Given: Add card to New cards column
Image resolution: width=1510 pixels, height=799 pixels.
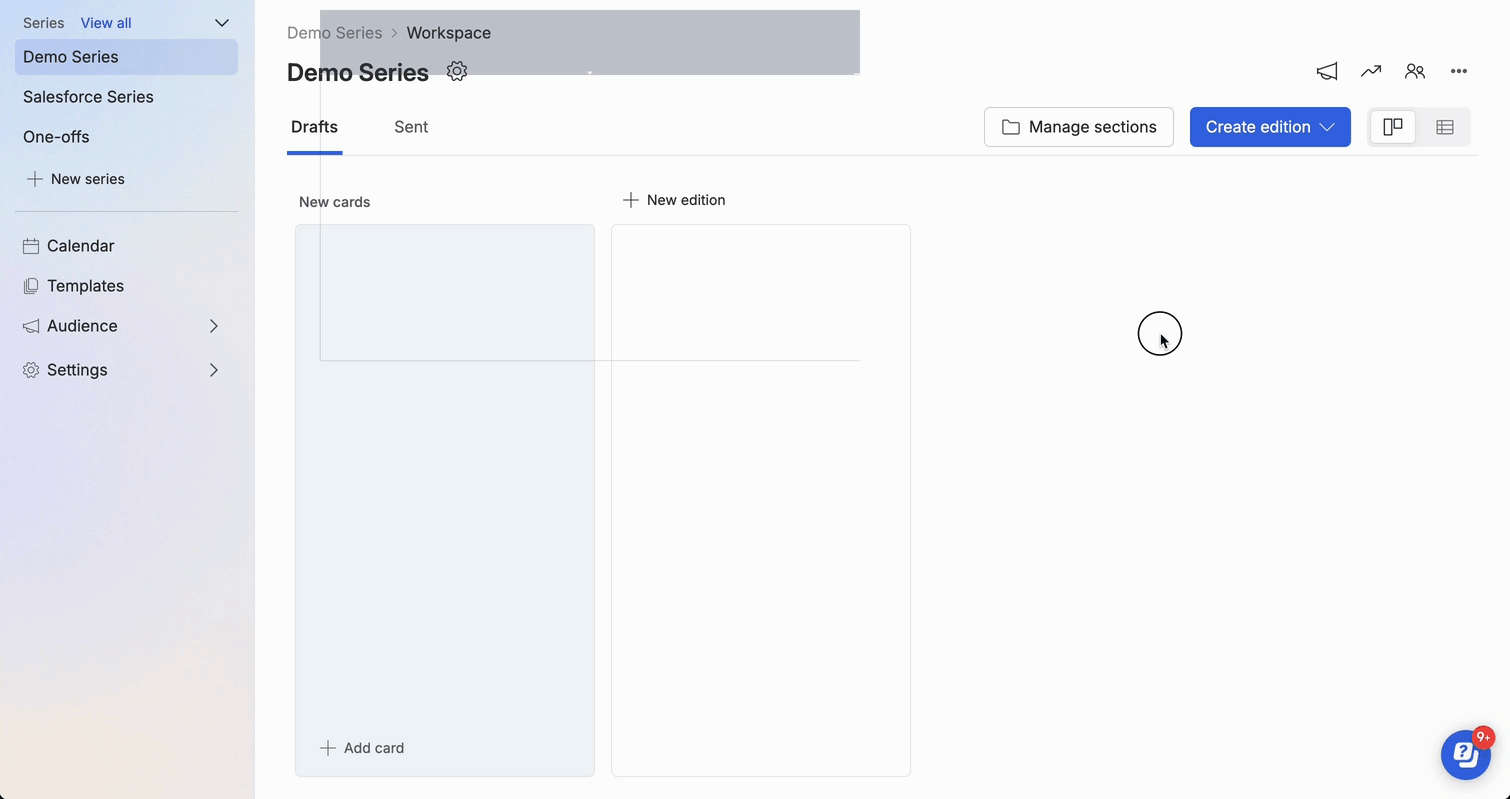Looking at the screenshot, I should (362, 748).
